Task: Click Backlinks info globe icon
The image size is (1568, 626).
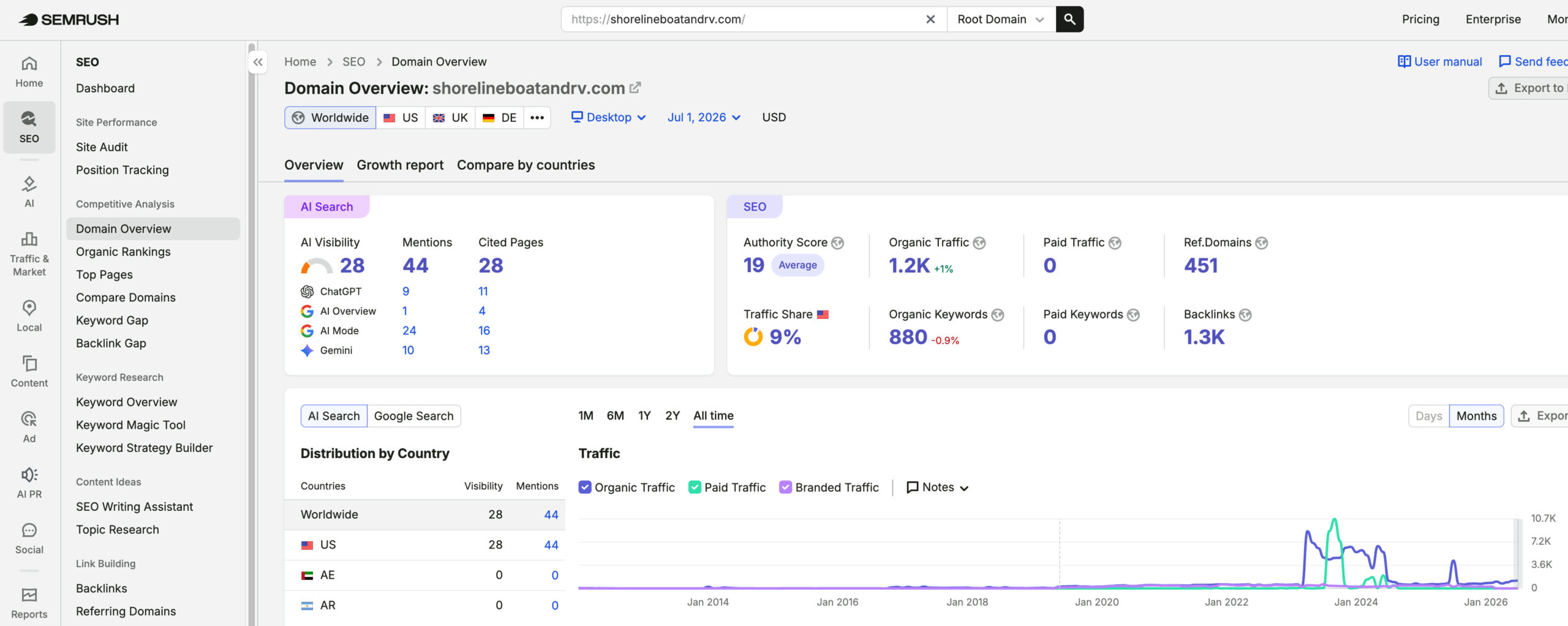Action: pyautogui.click(x=1245, y=315)
